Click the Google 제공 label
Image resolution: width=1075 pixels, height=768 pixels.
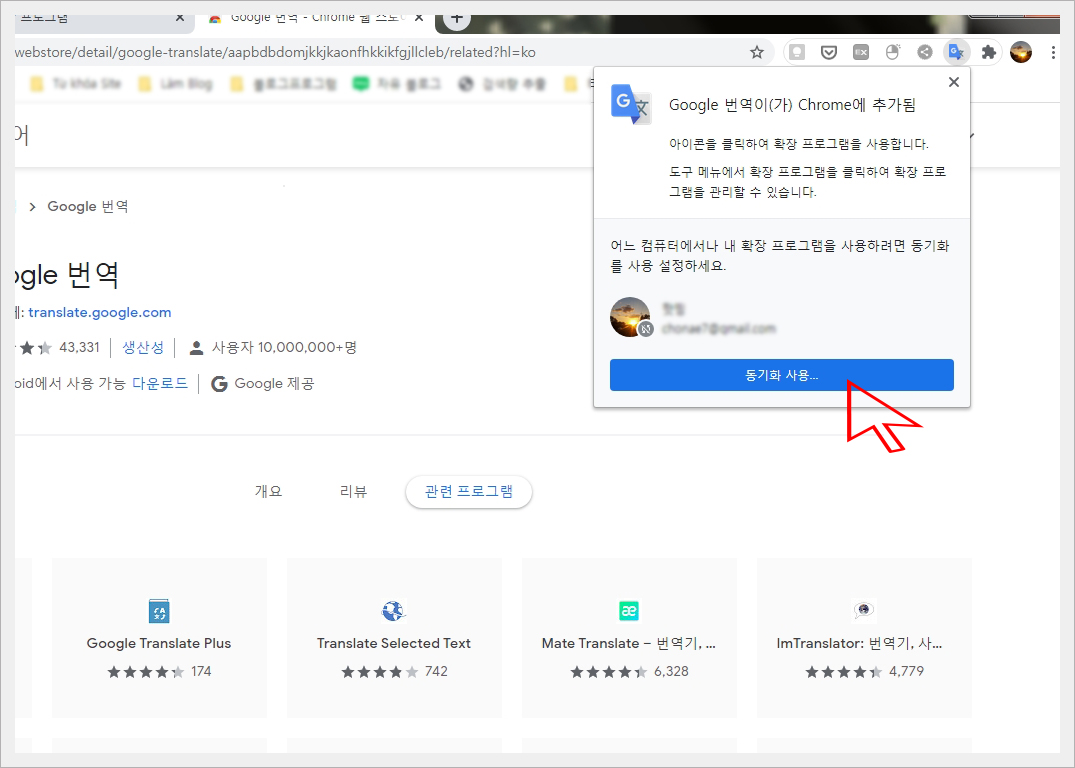pyautogui.click(x=274, y=383)
